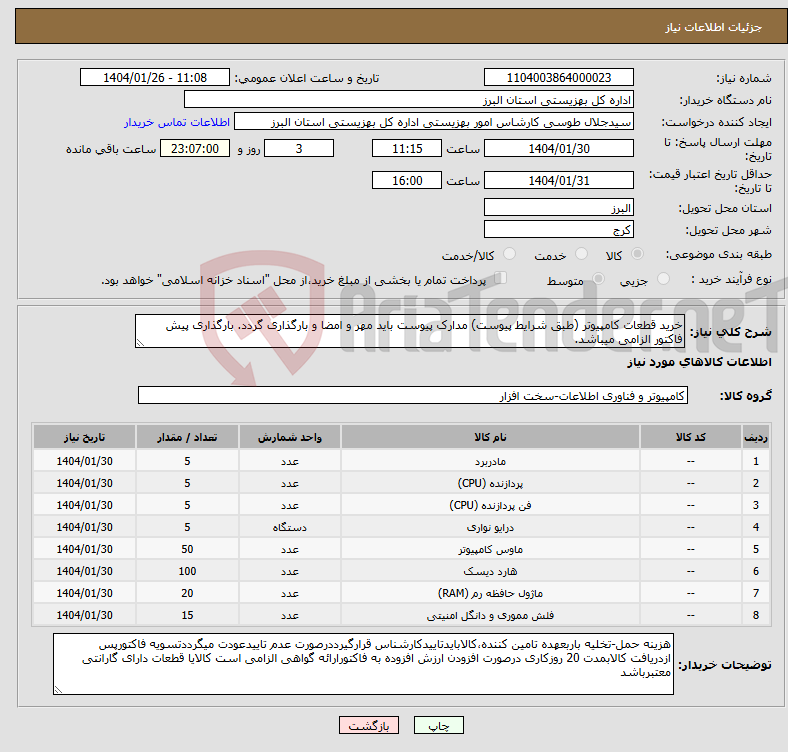Click the remaining days field showing 3

299,149
